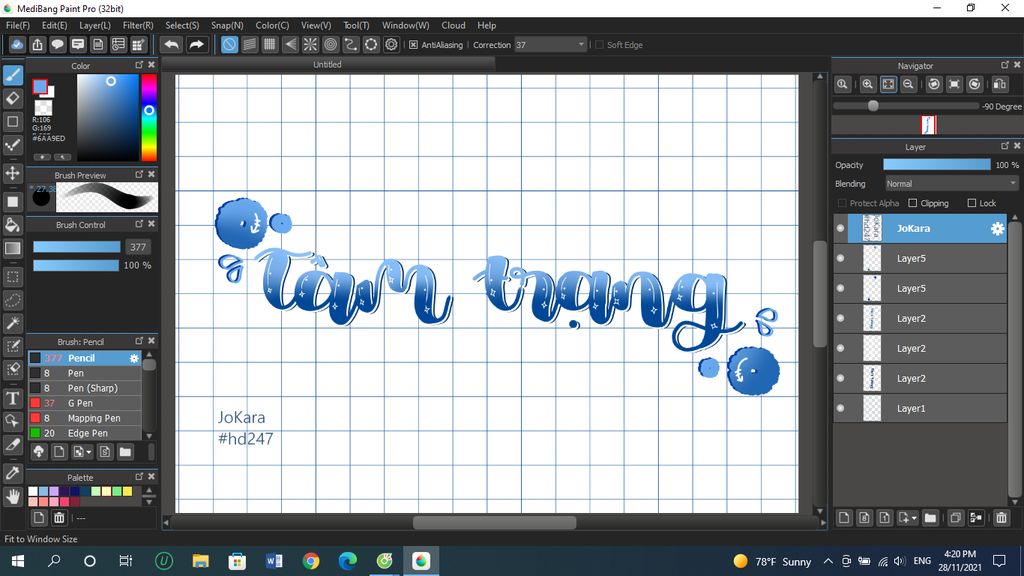Select the Edge Pen brush

(x=84, y=433)
